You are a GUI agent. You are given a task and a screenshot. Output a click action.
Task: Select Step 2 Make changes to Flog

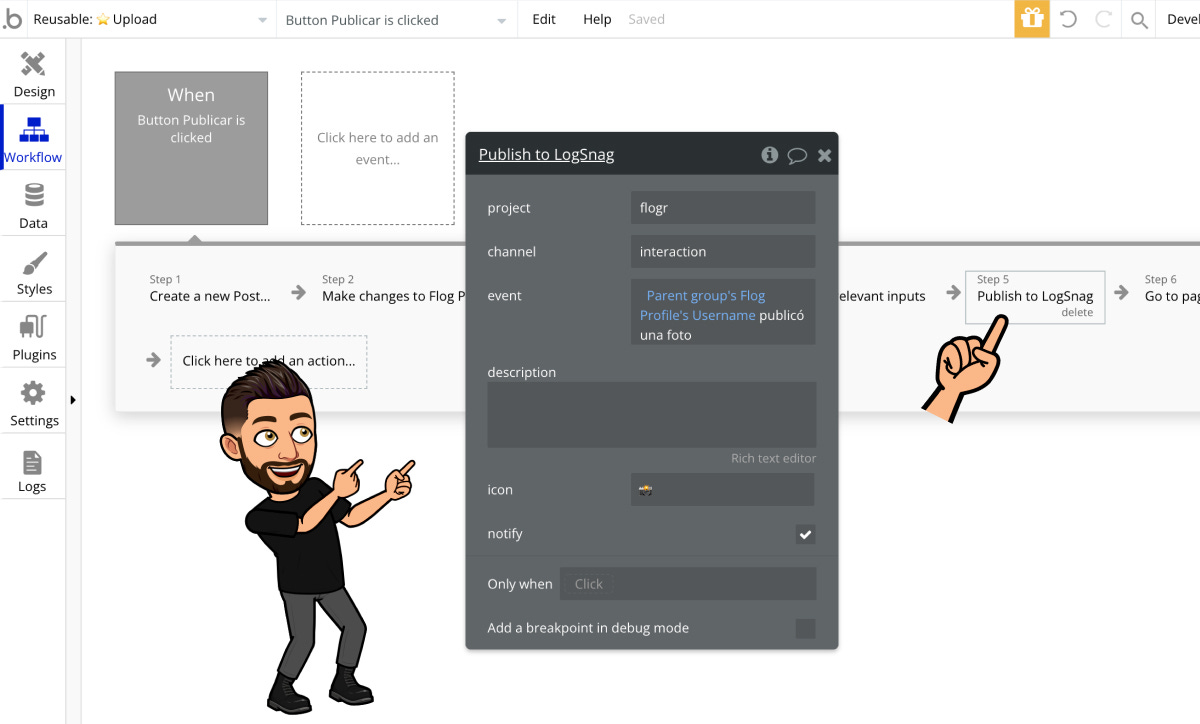(393, 288)
